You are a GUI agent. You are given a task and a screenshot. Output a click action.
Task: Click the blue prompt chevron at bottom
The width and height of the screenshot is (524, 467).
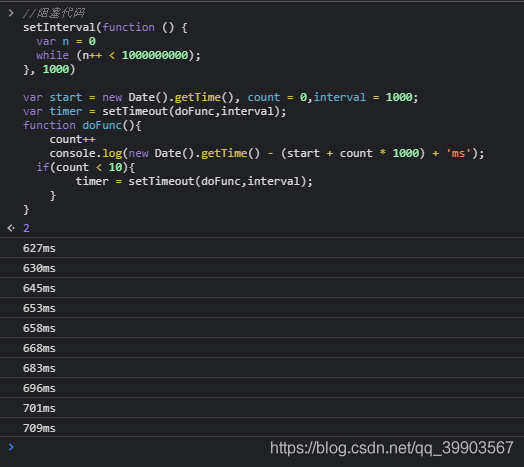tap(11, 447)
